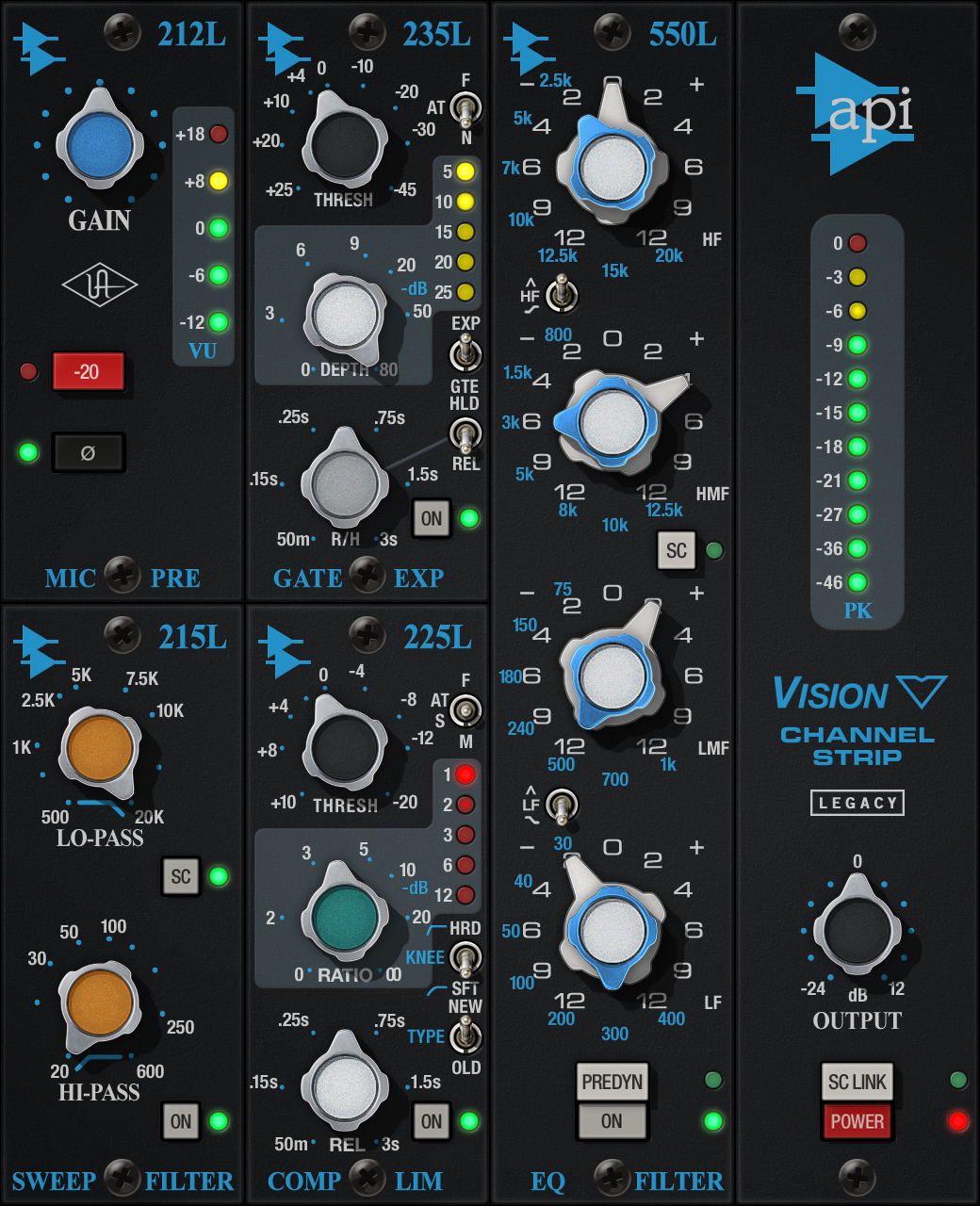980x1206 pixels.
Task: Click the gate THRESH knob on the 235L
Action: pos(345,145)
